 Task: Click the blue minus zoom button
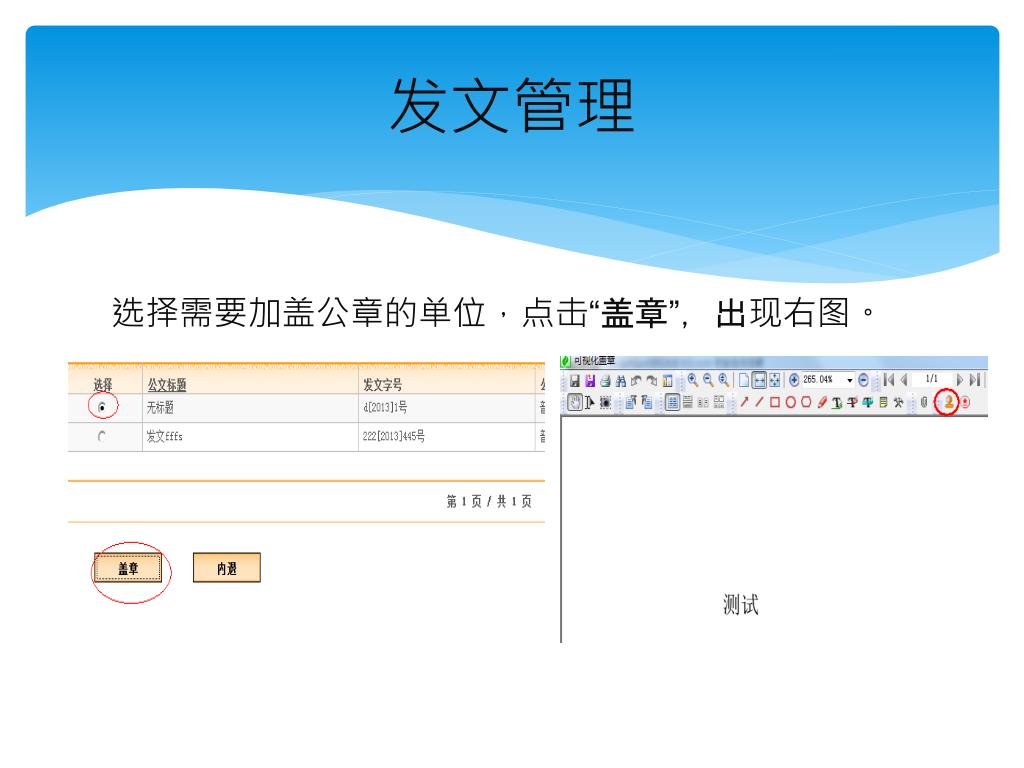coord(863,380)
